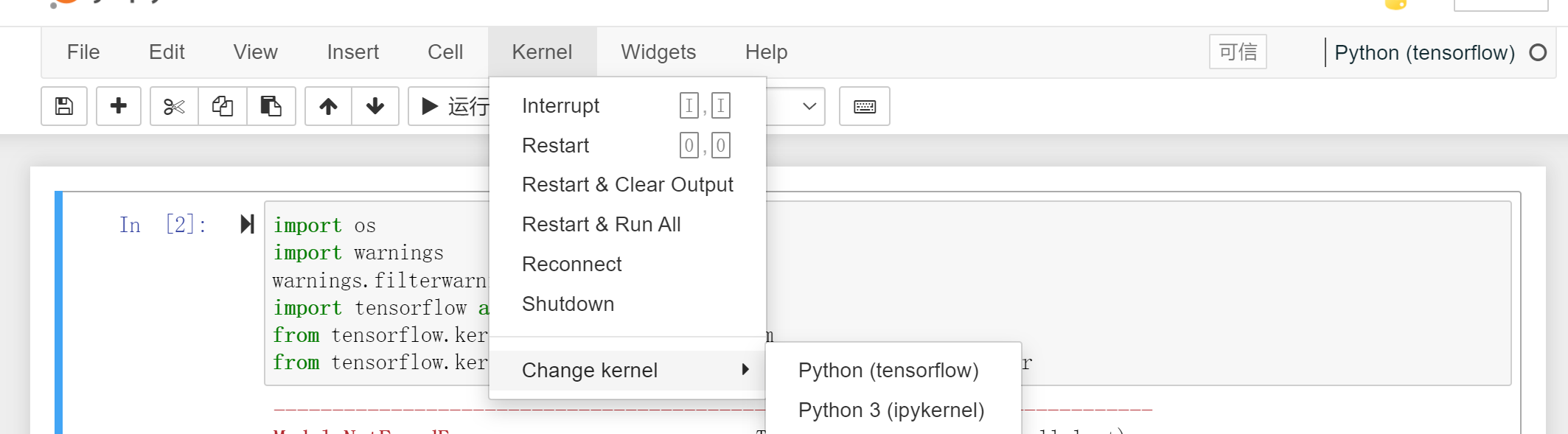Viewport: 1568px width, 434px height.
Task: Cut selected cells with the scissors icon
Action: 174,106
